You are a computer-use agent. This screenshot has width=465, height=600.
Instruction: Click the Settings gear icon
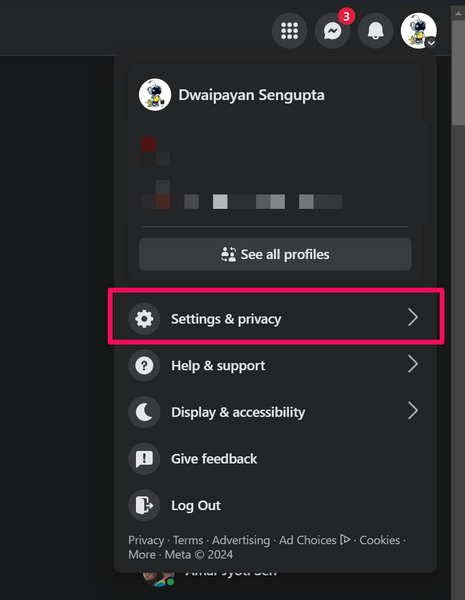(x=144, y=319)
